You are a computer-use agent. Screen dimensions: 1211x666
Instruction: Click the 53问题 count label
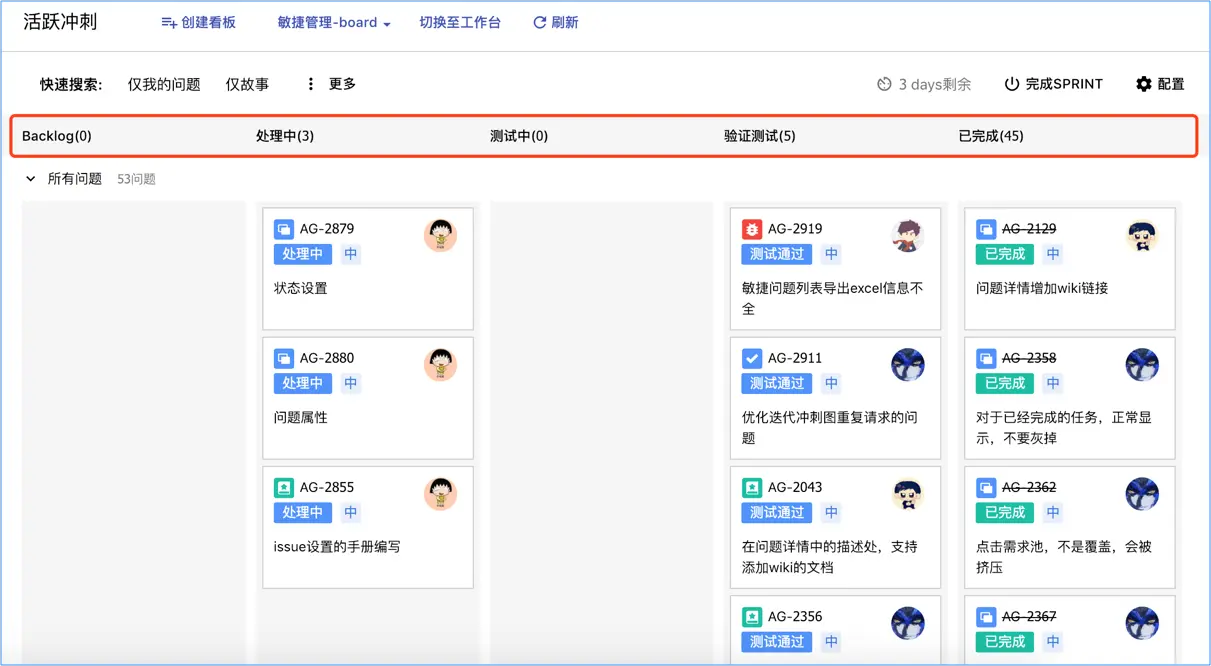coord(136,179)
